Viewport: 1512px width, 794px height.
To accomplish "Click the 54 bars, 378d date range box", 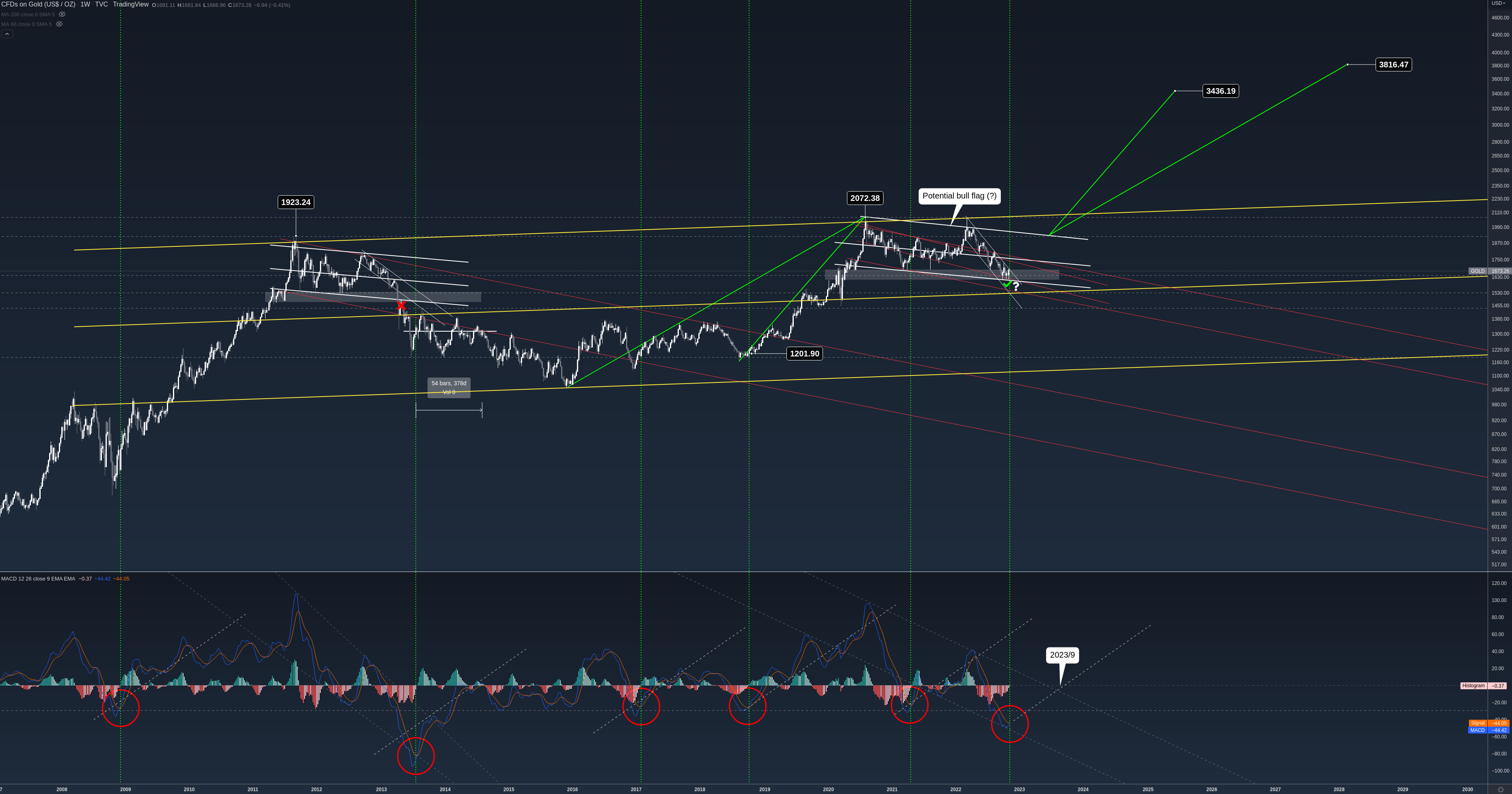I will (x=448, y=387).
